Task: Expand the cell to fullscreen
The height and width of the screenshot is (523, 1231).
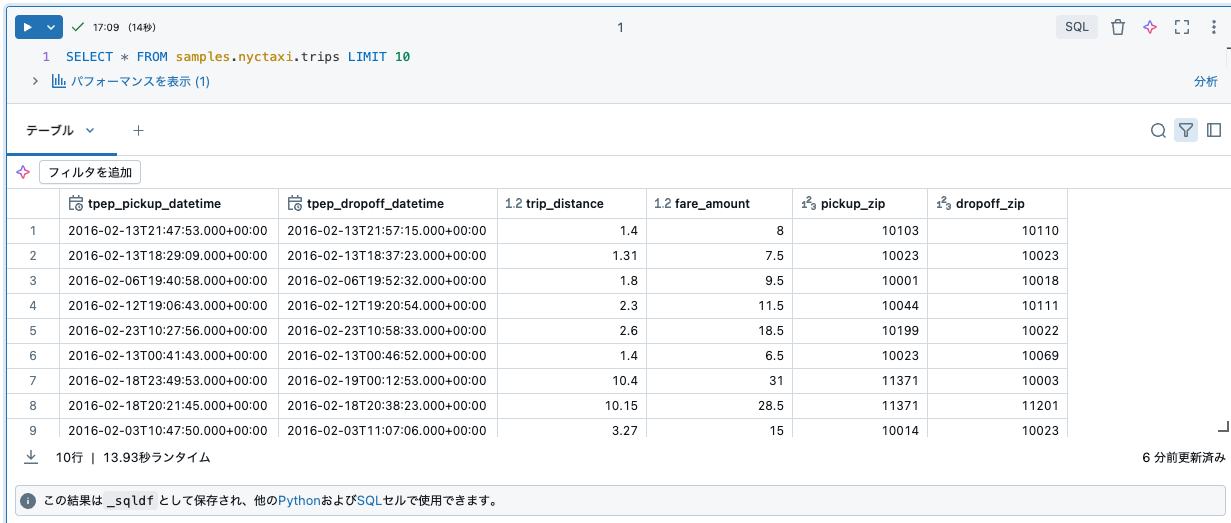Action: point(1182,27)
